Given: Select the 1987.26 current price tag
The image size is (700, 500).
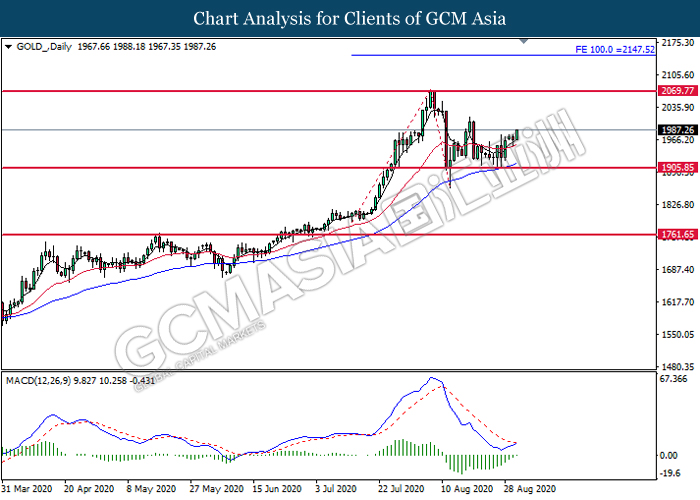Looking at the screenshot, I should [678, 130].
